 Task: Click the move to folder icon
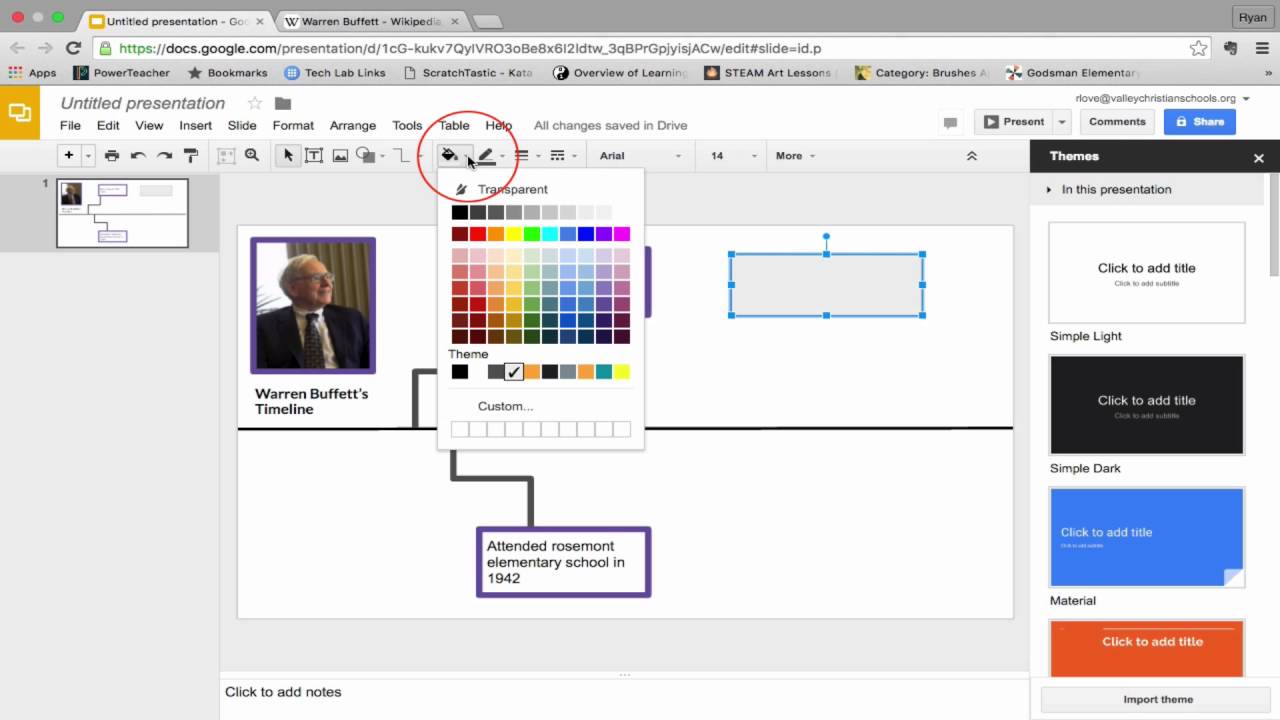tap(283, 103)
